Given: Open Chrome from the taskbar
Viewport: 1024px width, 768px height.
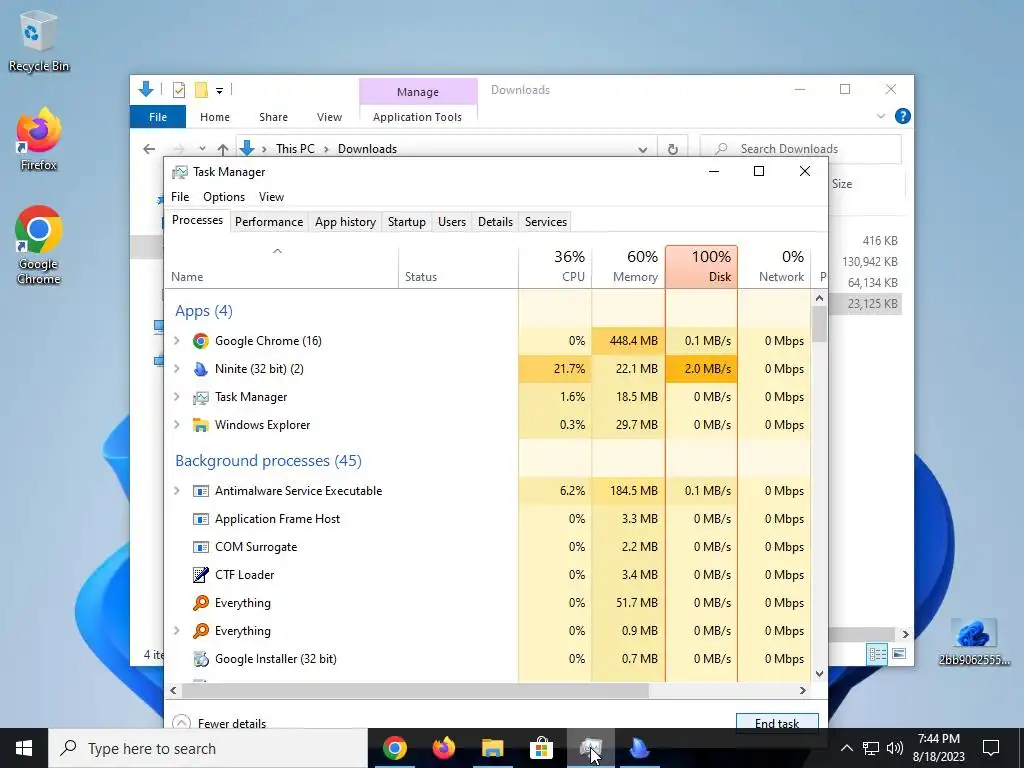Looking at the screenshot, I should (394, 748).
